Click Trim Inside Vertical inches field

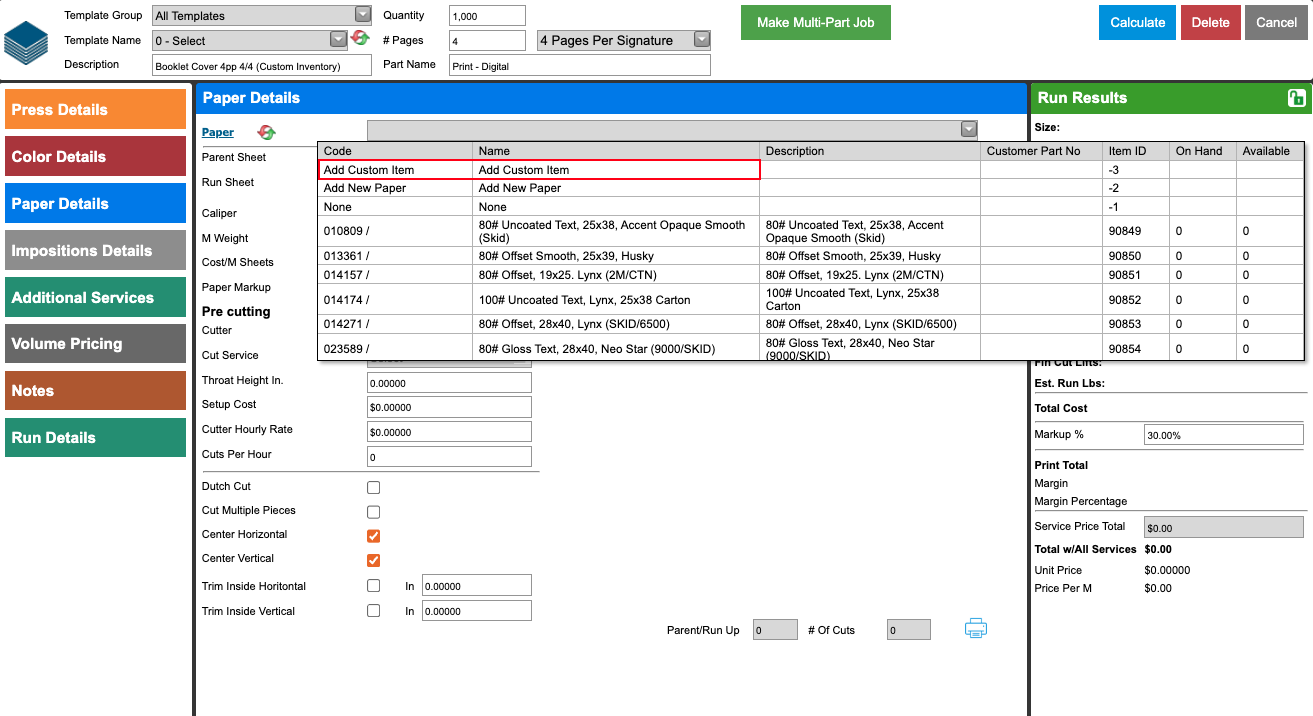(x=477, y=610)
